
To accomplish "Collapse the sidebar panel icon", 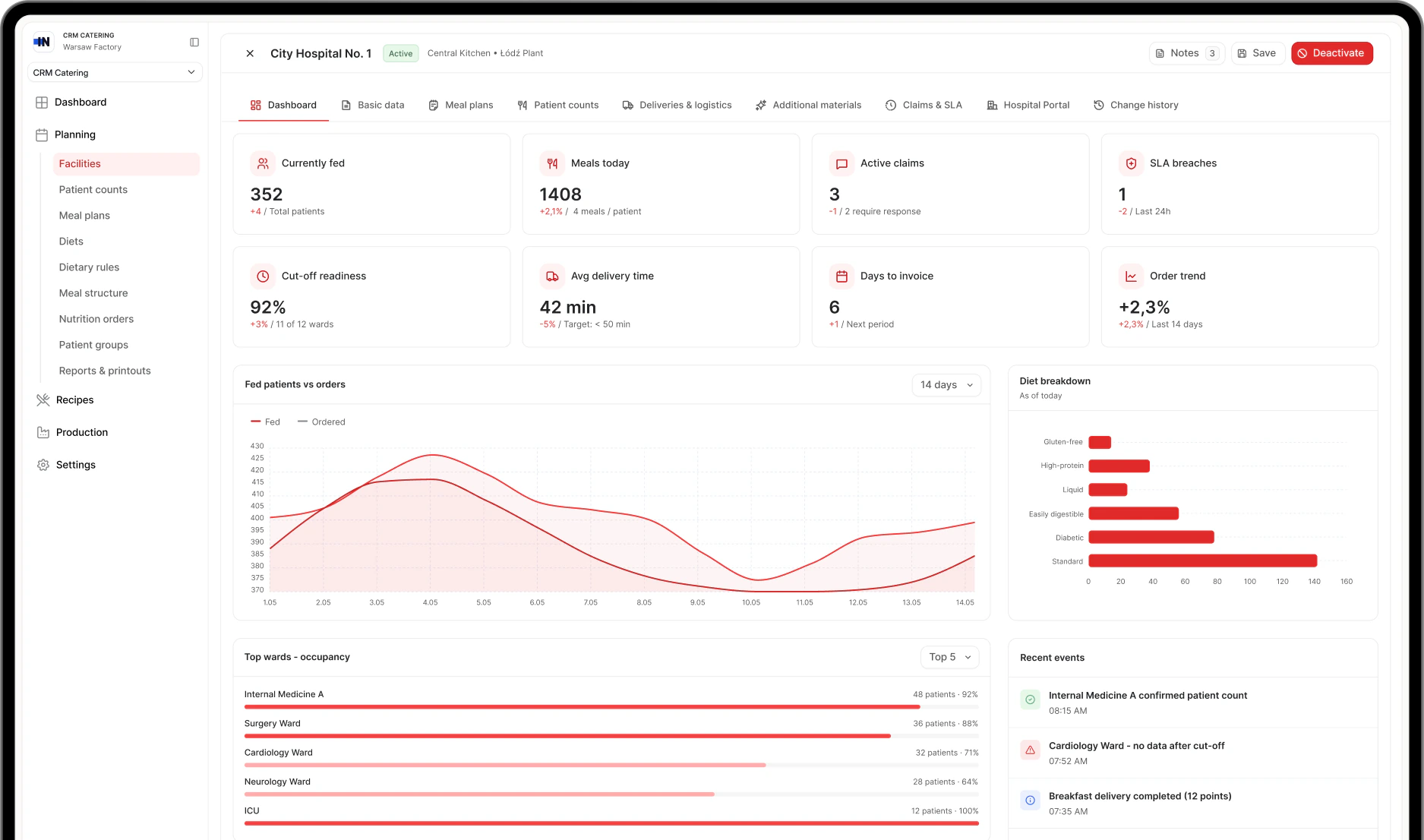I will 194,43.
